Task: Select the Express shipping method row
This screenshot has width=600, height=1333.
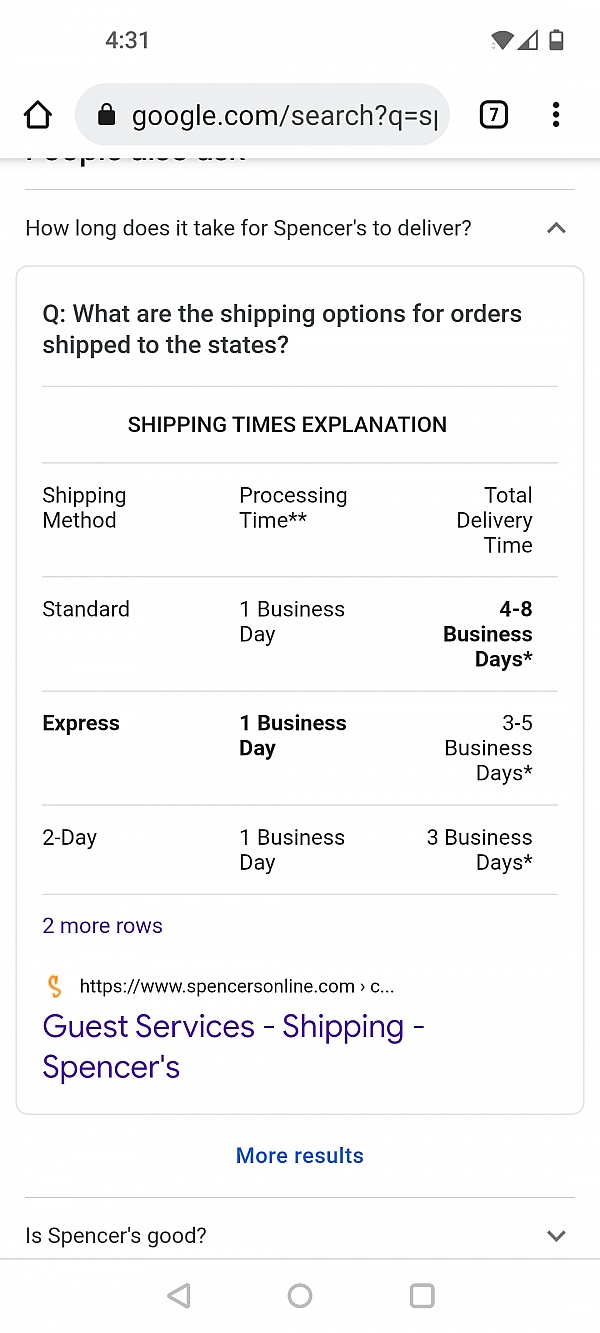Action: click(x=80, y=723)
